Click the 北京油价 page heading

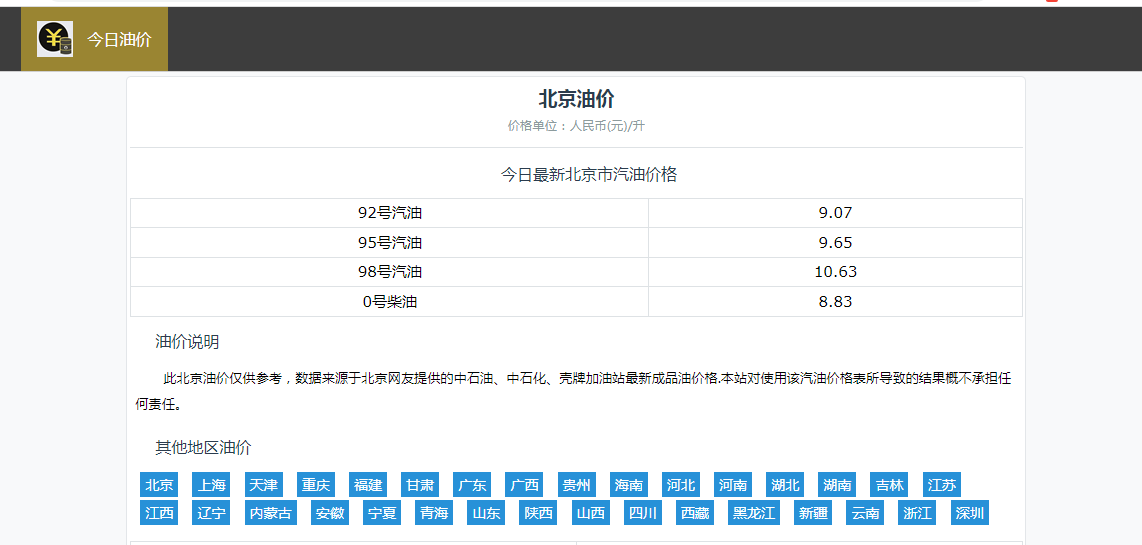[x=576, y=99]
